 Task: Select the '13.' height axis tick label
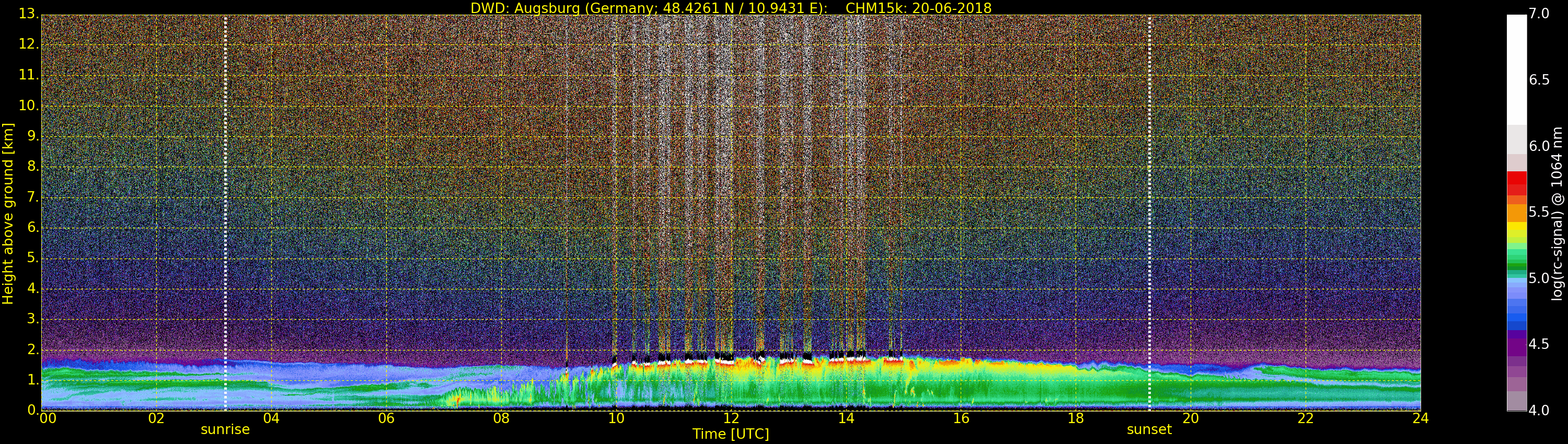point(29,14)
